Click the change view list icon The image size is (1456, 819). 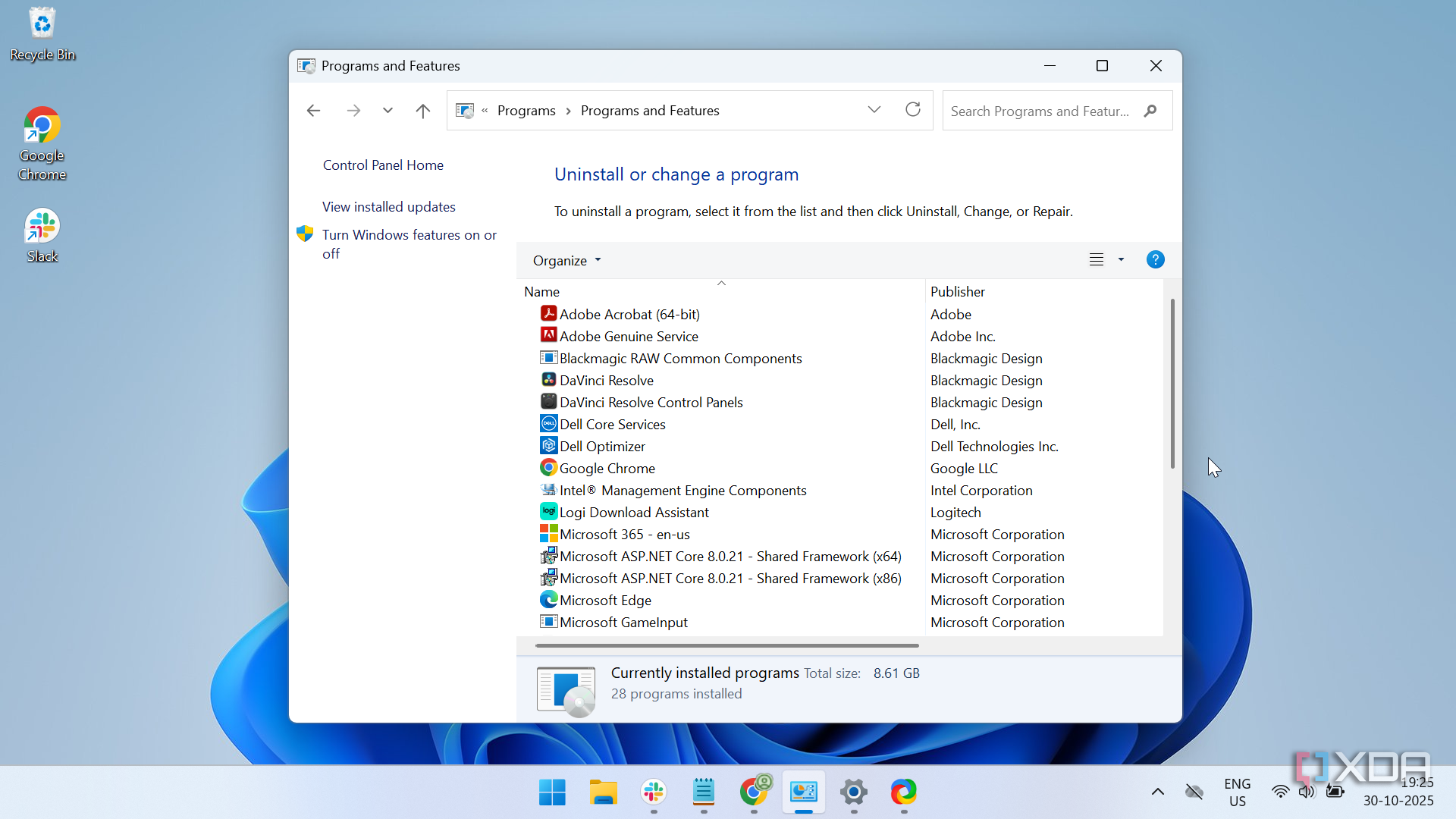tap(1097, 260)
